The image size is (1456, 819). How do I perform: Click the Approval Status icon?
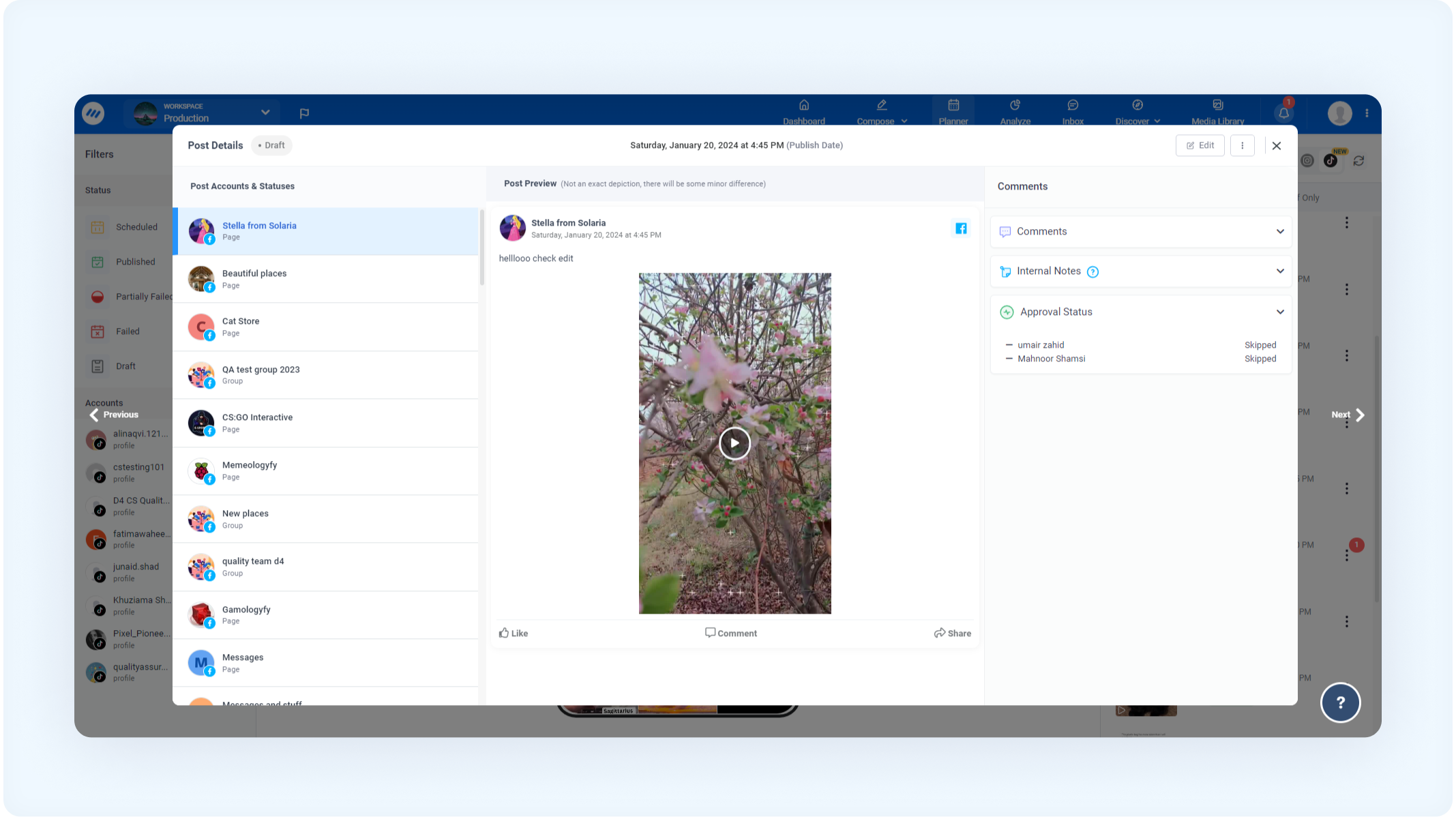coord(1007,312)
